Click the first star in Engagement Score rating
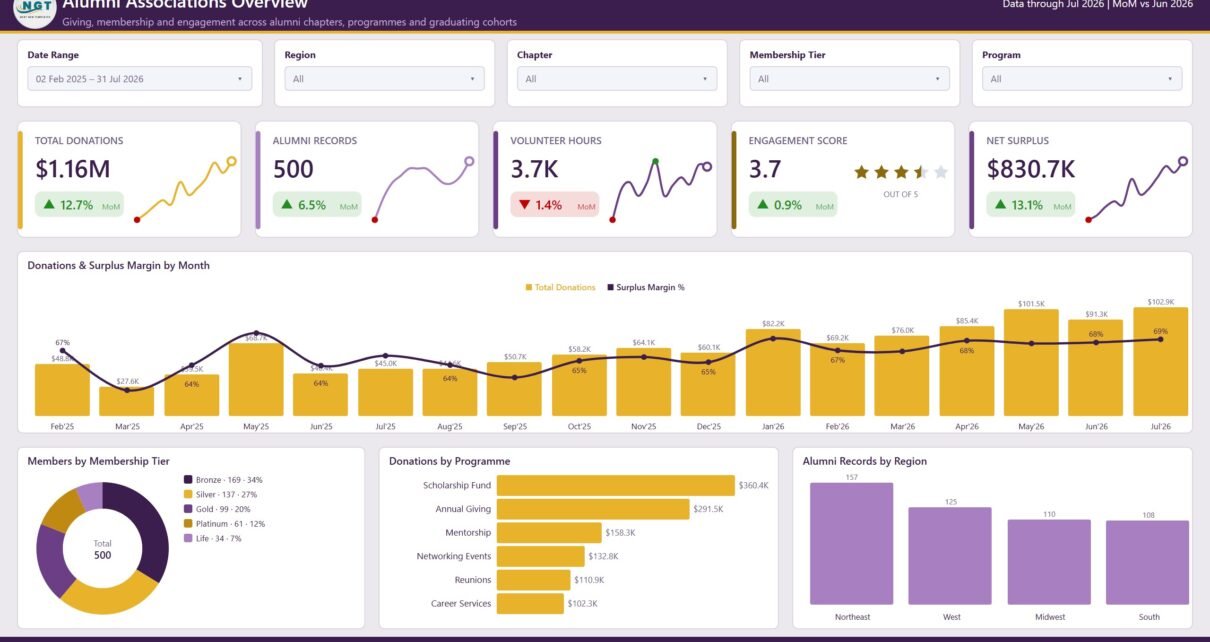1210x642 pixels. coord(862,172)
